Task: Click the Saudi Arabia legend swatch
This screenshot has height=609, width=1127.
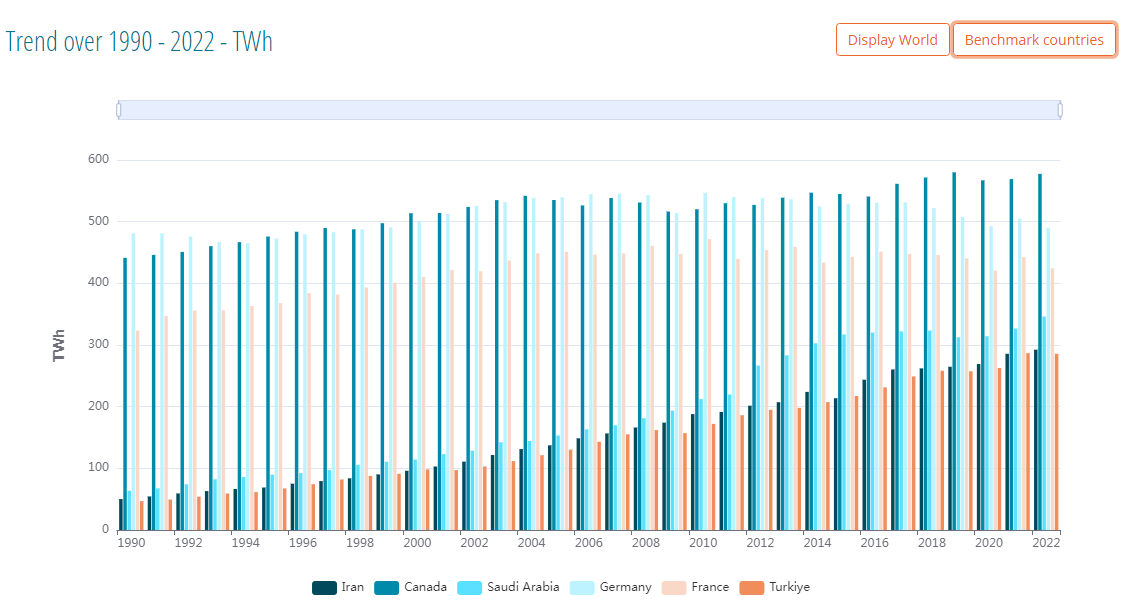Action: click(x=469, y=588)
